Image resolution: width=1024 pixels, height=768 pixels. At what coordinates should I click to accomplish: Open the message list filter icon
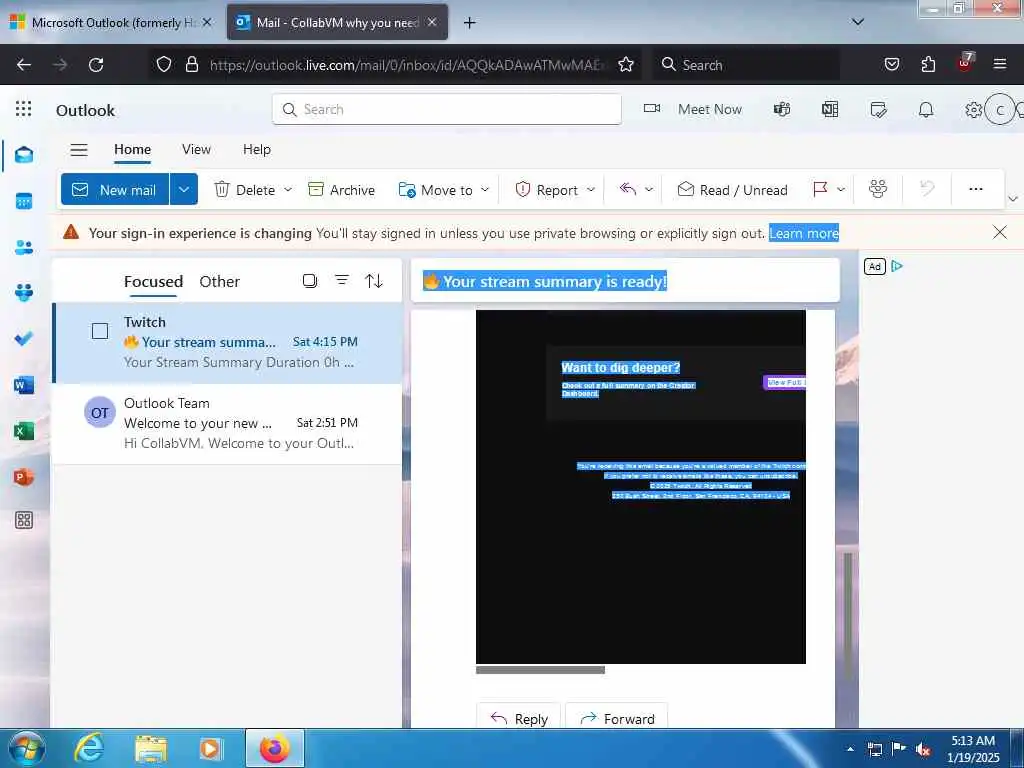(342, 280)
